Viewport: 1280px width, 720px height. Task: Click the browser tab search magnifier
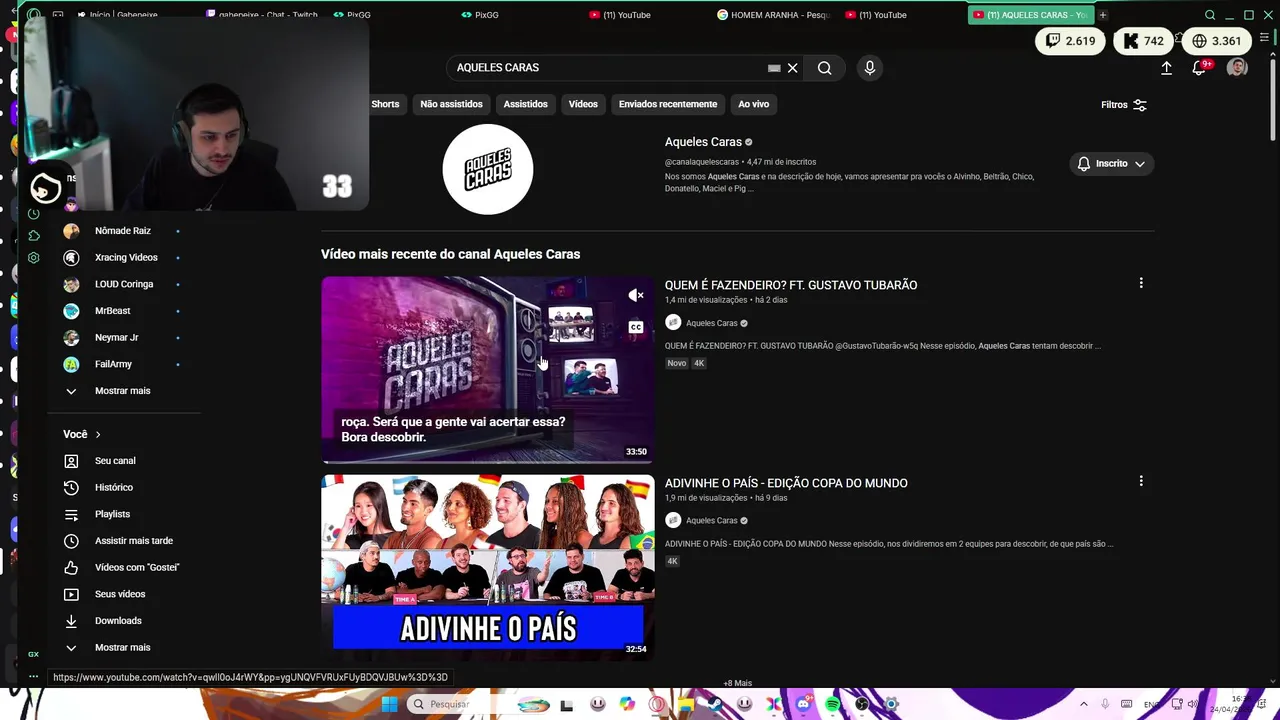[1210, 15]
